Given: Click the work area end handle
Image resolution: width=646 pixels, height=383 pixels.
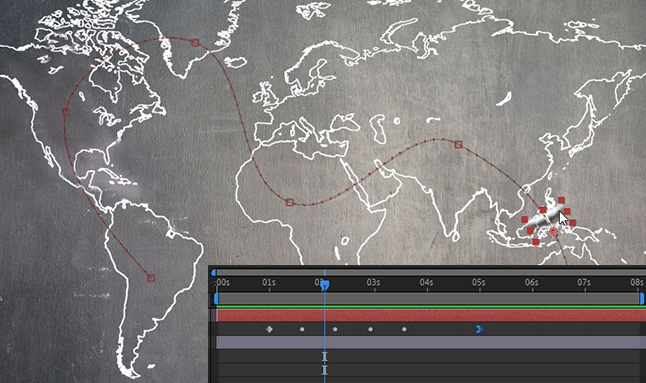Looking at the screenshot, I should [641, 299].
